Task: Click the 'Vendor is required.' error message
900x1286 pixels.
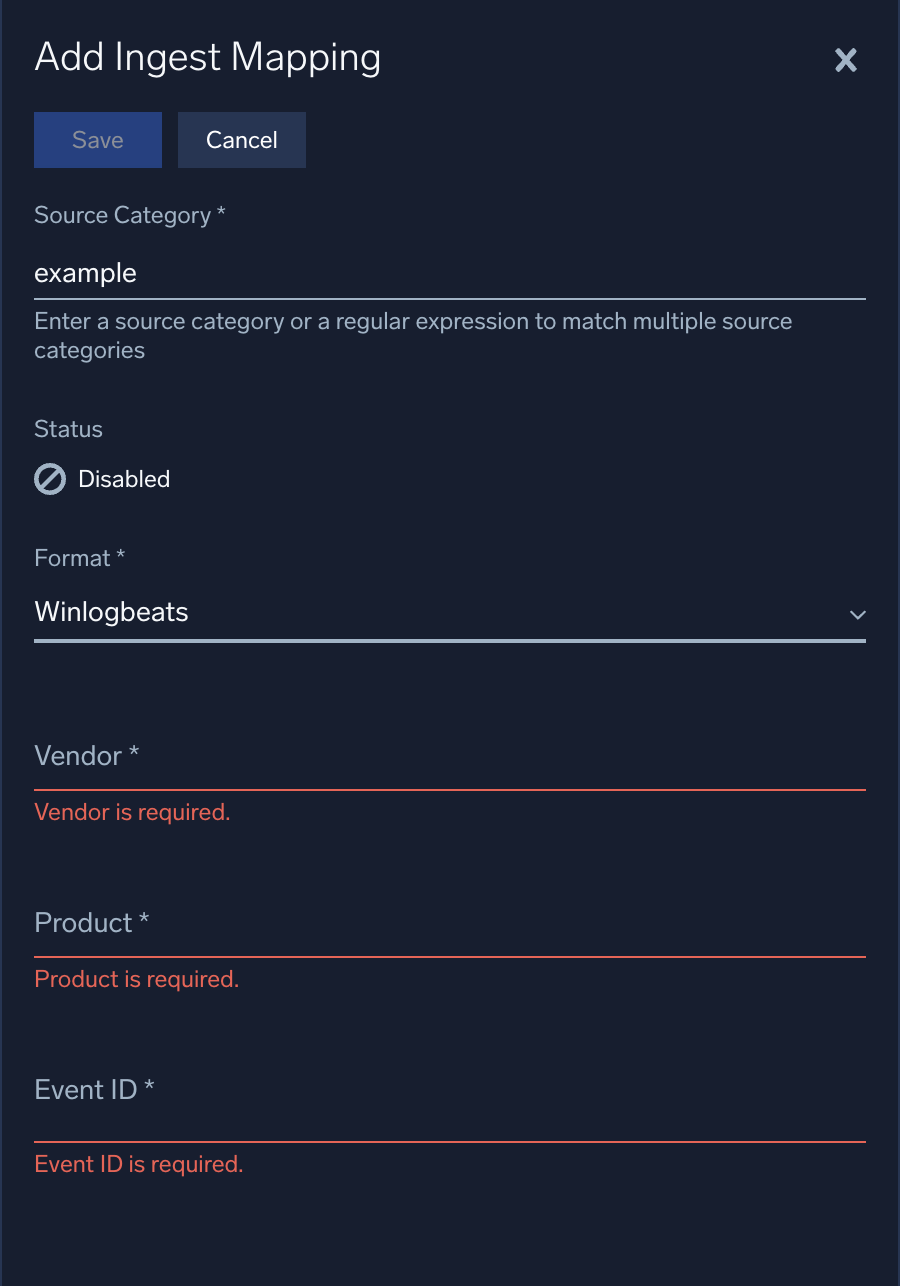Action: tap(132, 812)
